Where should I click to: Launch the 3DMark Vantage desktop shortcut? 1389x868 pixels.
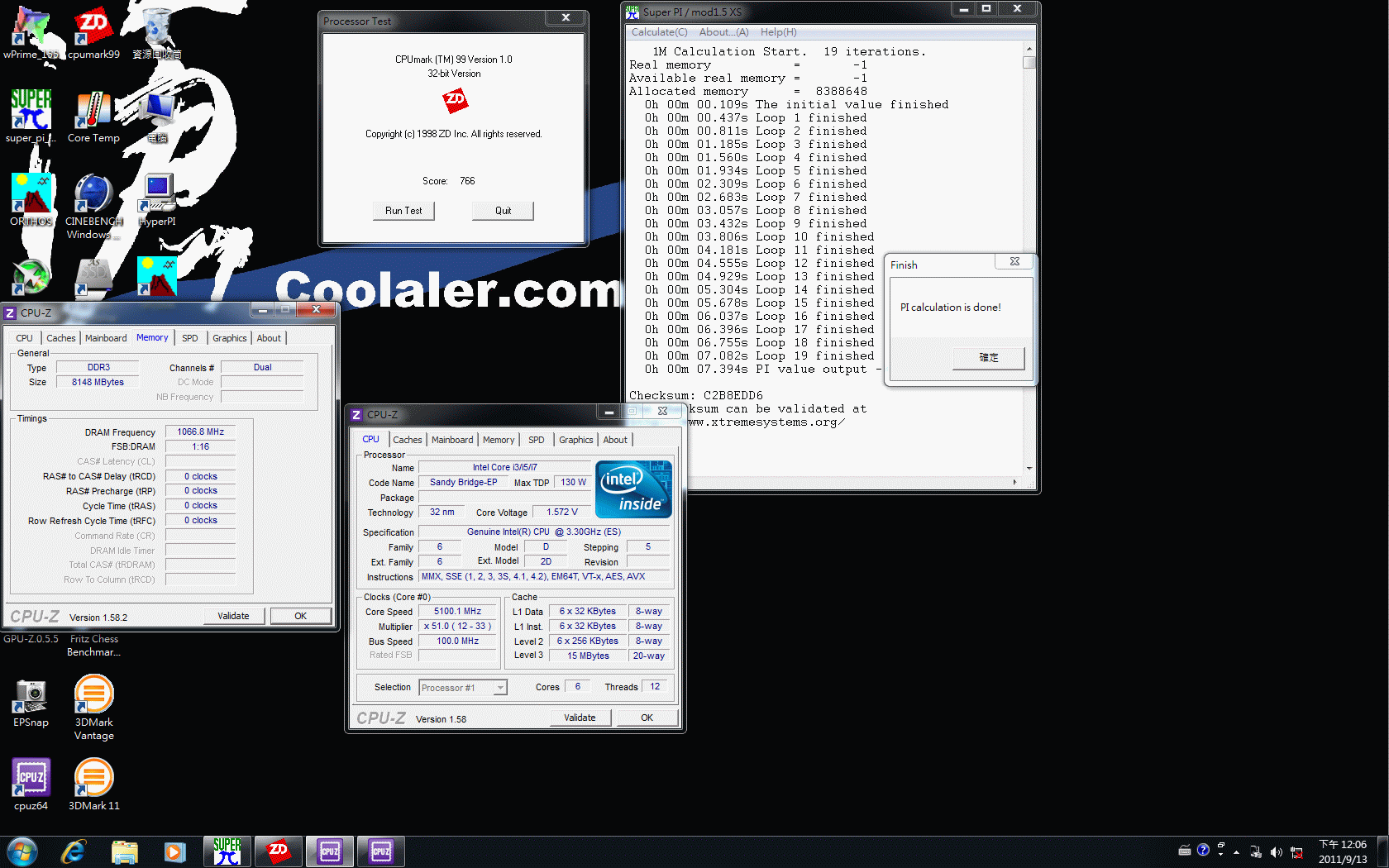[94, 708]
